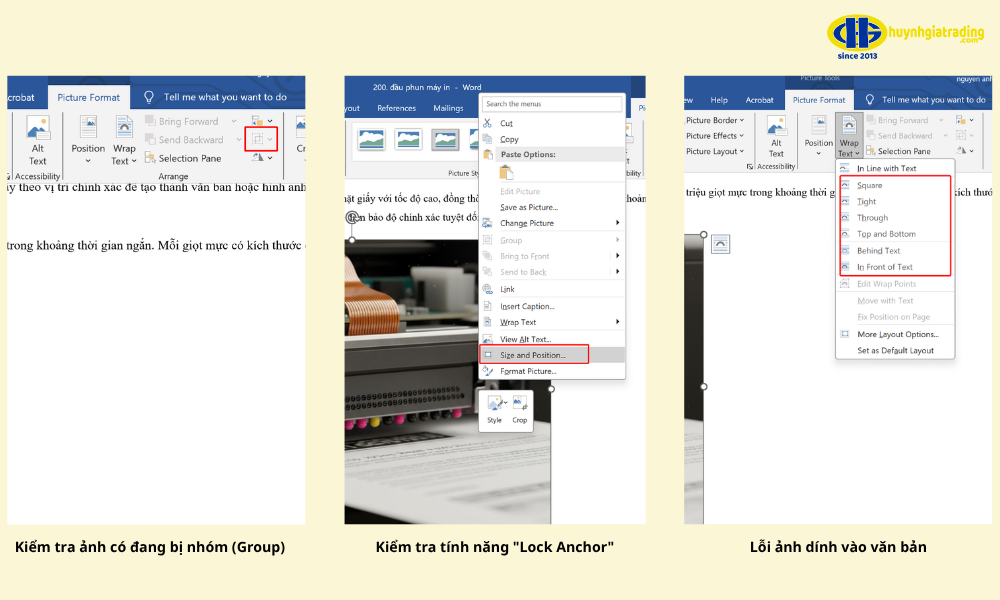Open the References ribbon tab

(x=396, y=108)
